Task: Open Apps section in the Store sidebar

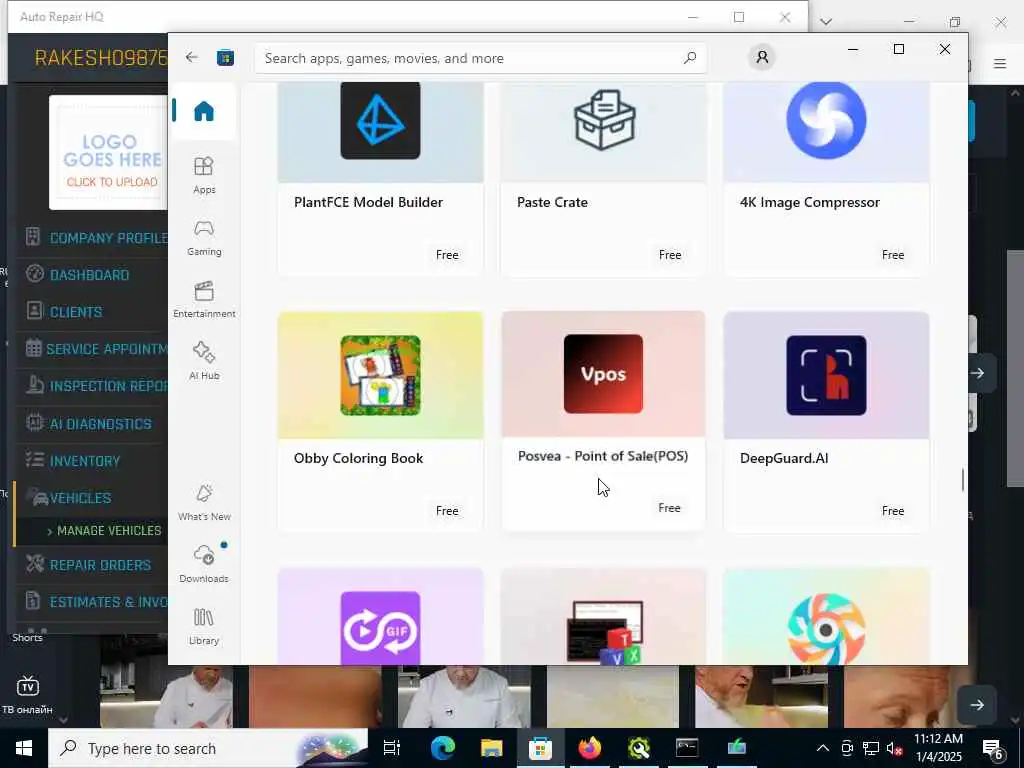Action: tap(204, 175)
